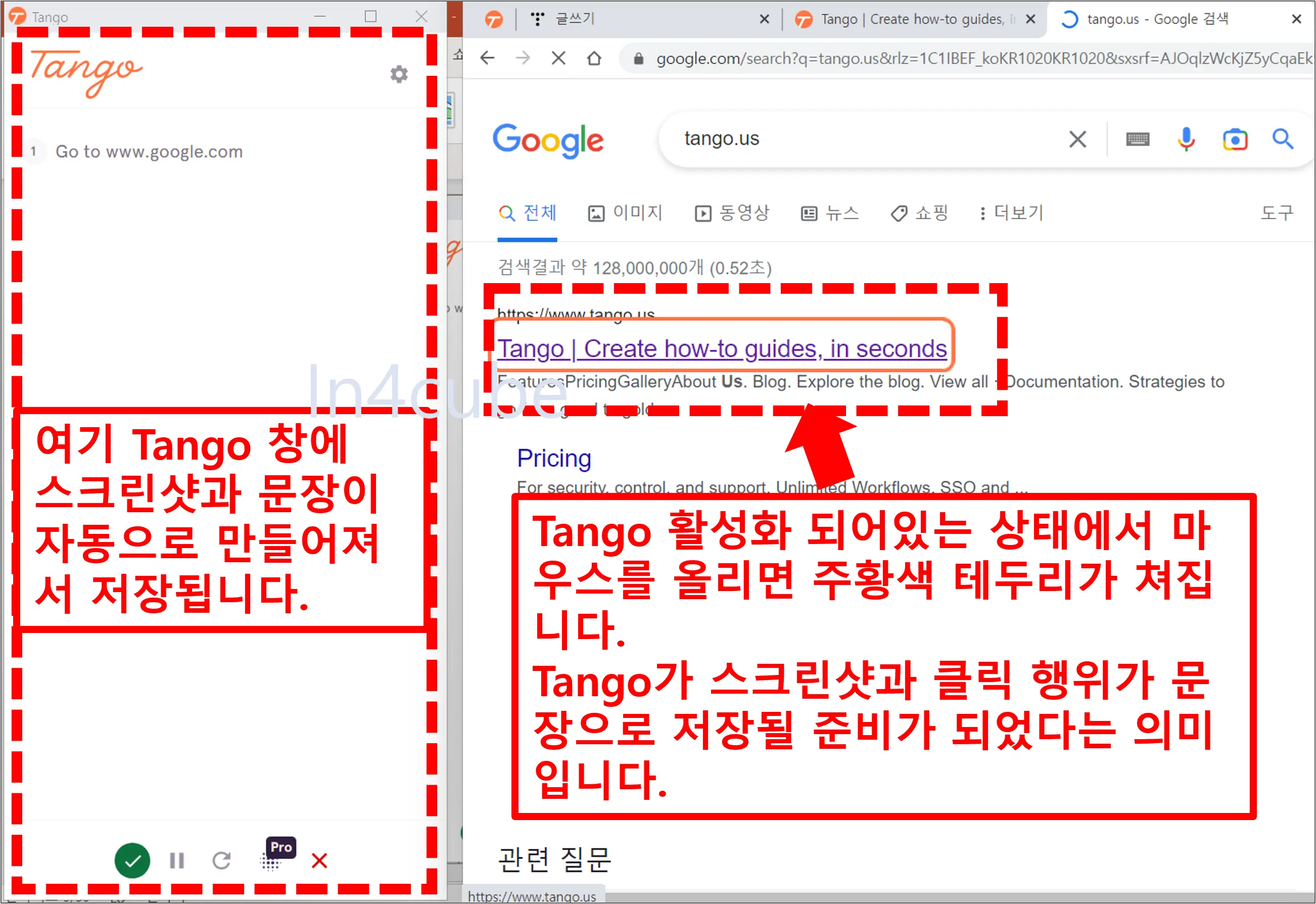This screenshot has height=904, width=1316.
Task: Start voice search with the microphone
Action: 1186,139
